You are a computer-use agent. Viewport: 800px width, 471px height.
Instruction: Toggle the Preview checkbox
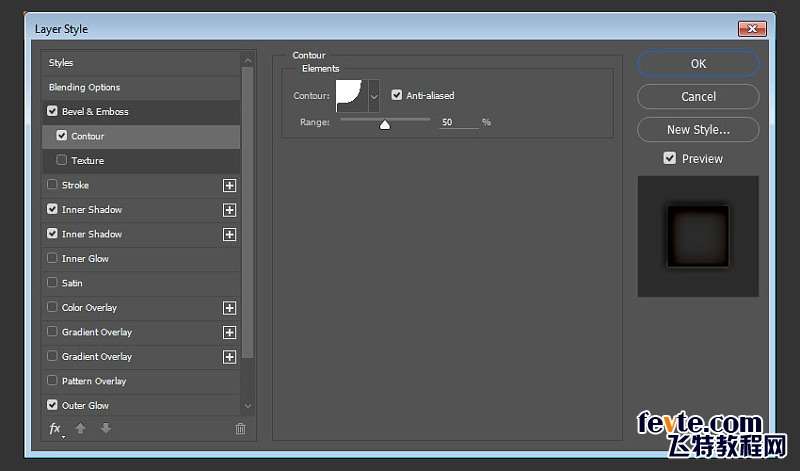pos(669,158)
